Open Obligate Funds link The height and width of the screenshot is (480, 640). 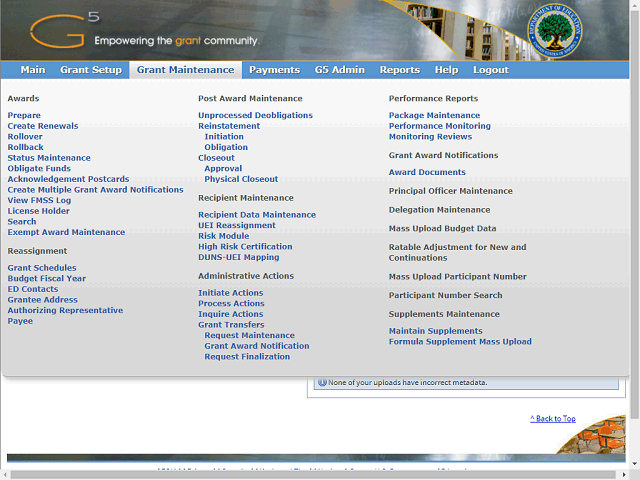(39, 168)
